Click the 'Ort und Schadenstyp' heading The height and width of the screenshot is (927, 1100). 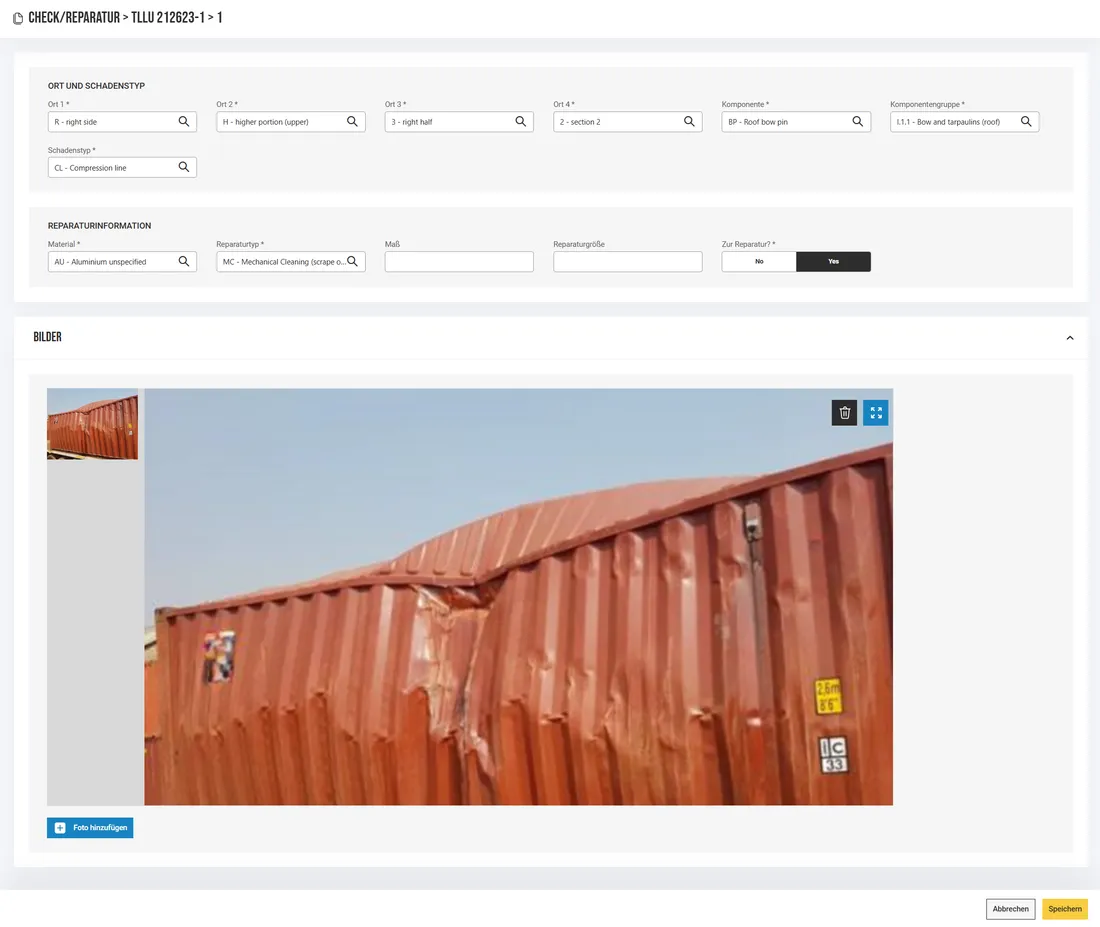[x=96, y=86]
